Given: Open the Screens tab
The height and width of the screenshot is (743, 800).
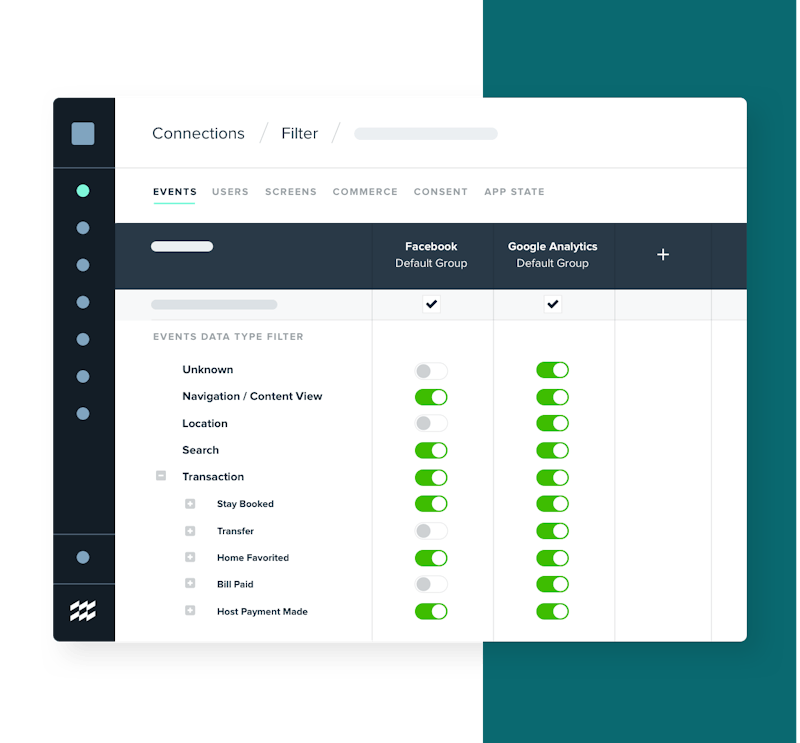Looking at the screenshot, I should (291, 192).
